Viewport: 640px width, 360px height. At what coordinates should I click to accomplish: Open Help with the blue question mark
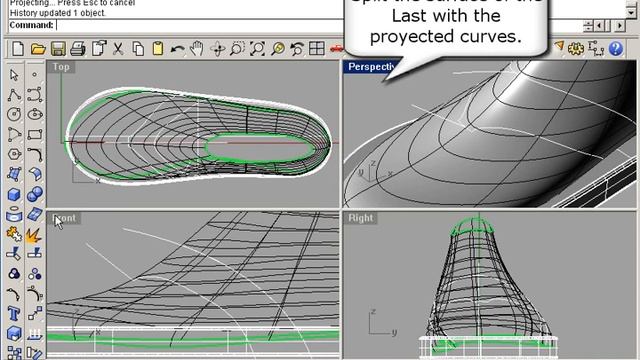point(616,49)
